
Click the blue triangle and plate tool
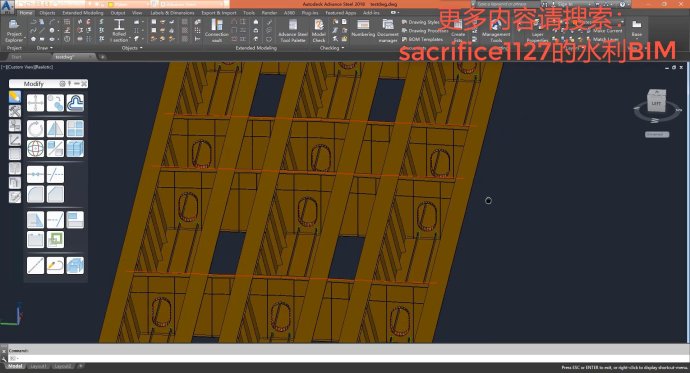coord(35,220)
